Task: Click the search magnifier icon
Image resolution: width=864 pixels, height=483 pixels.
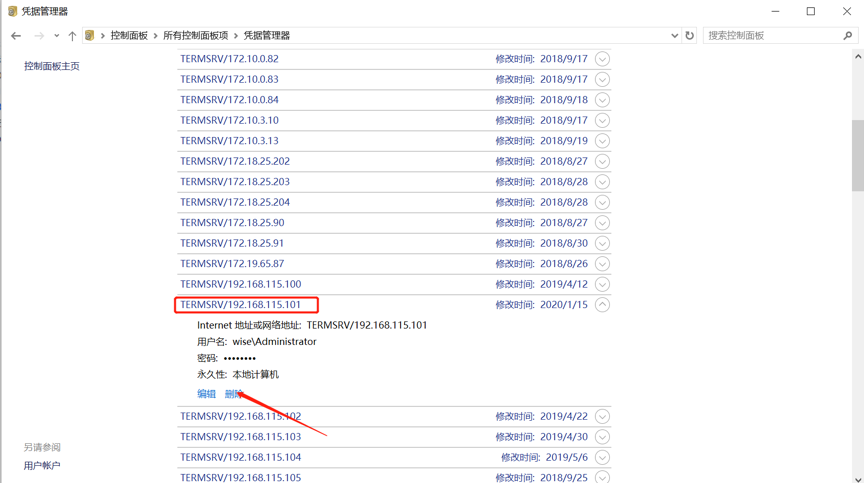Action: 848,36
